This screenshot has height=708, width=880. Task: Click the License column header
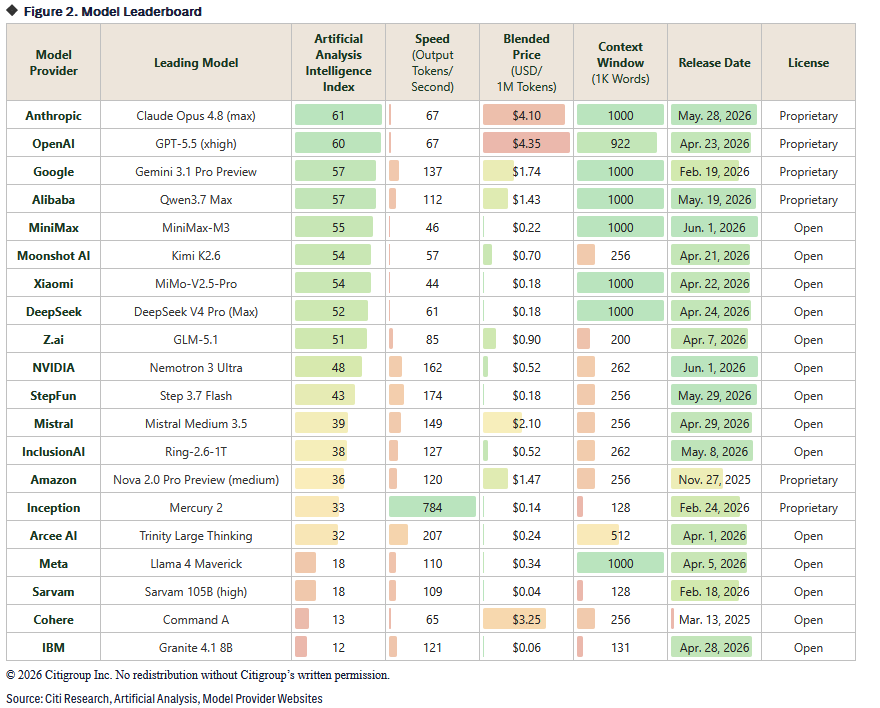point(808,62)
